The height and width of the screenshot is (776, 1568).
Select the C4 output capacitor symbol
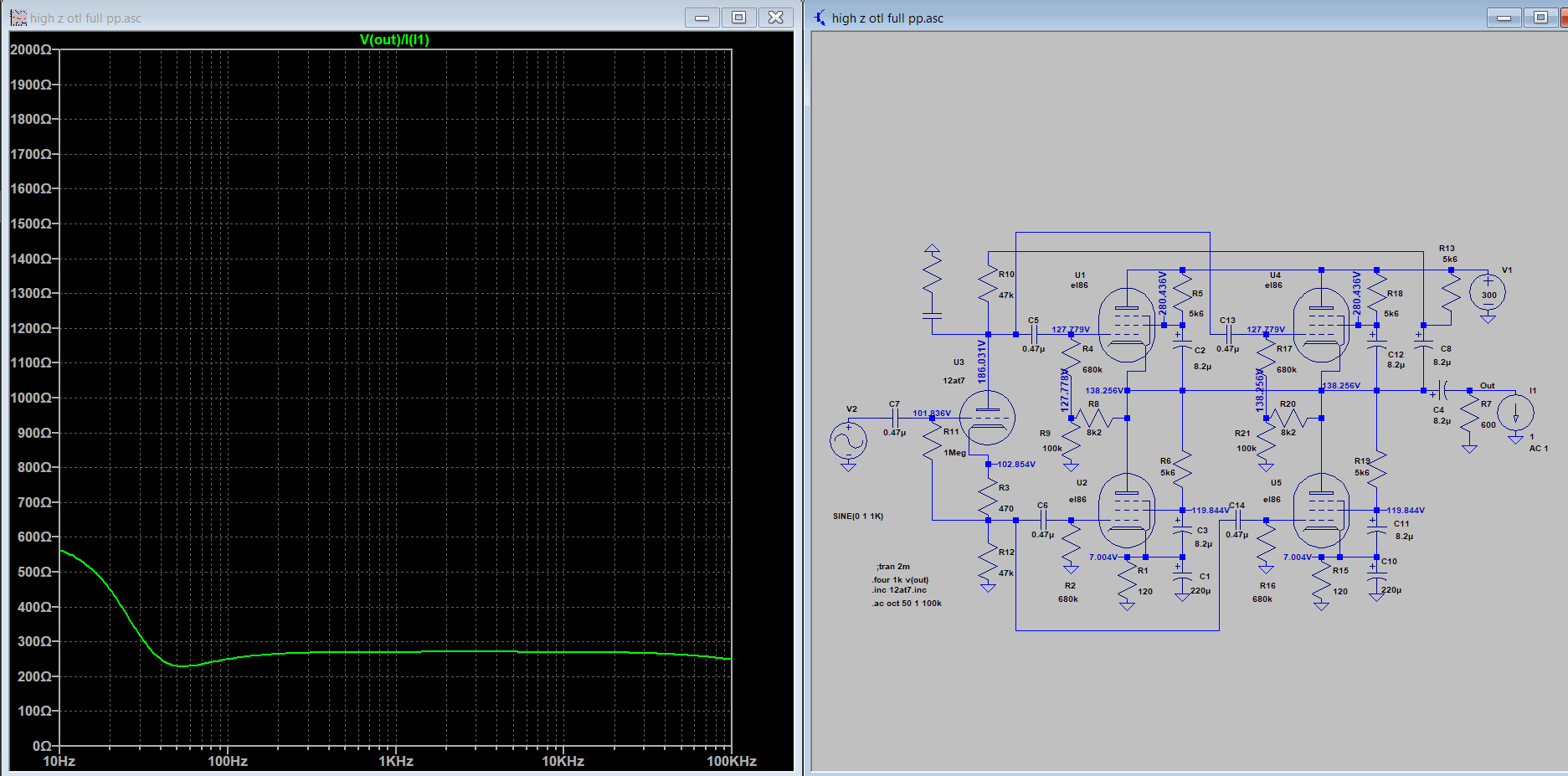pos(1442,390)
